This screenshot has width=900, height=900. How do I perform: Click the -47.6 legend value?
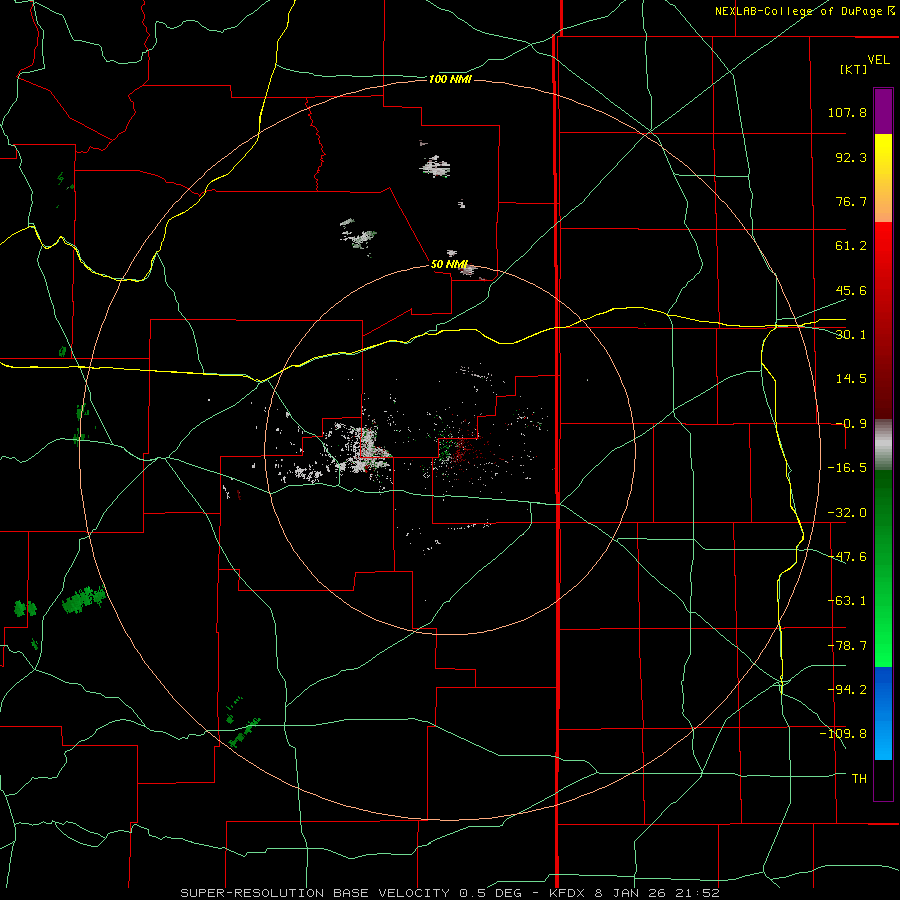click(847, 557)
